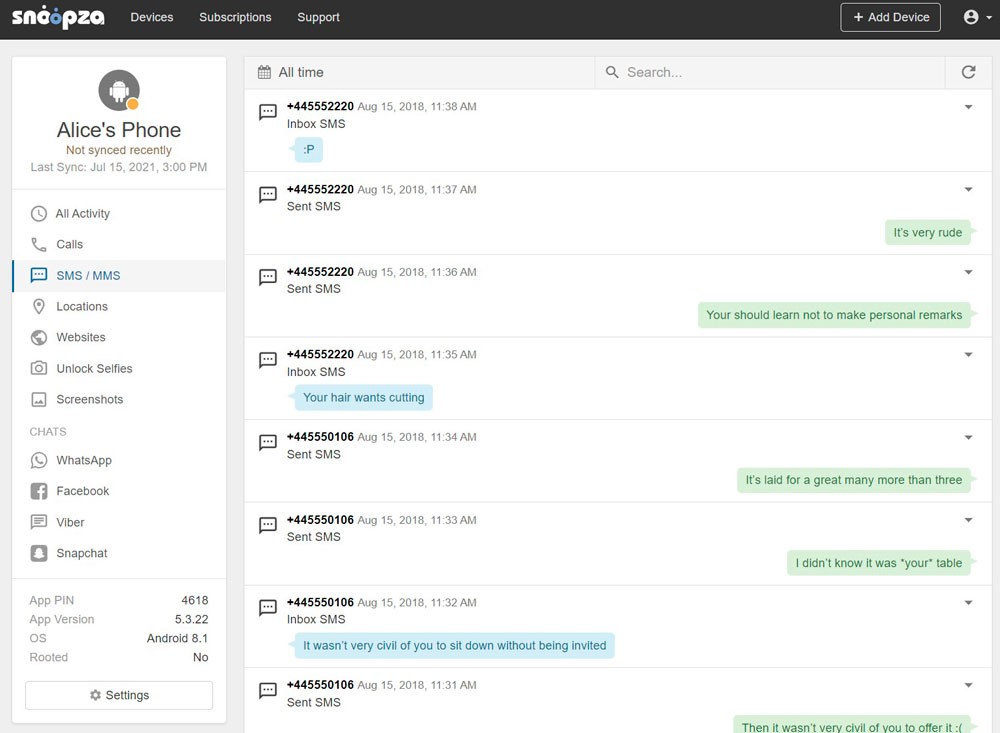
Task: Click the clock icon beside All Activity
Action: click(x=39, y=214)
